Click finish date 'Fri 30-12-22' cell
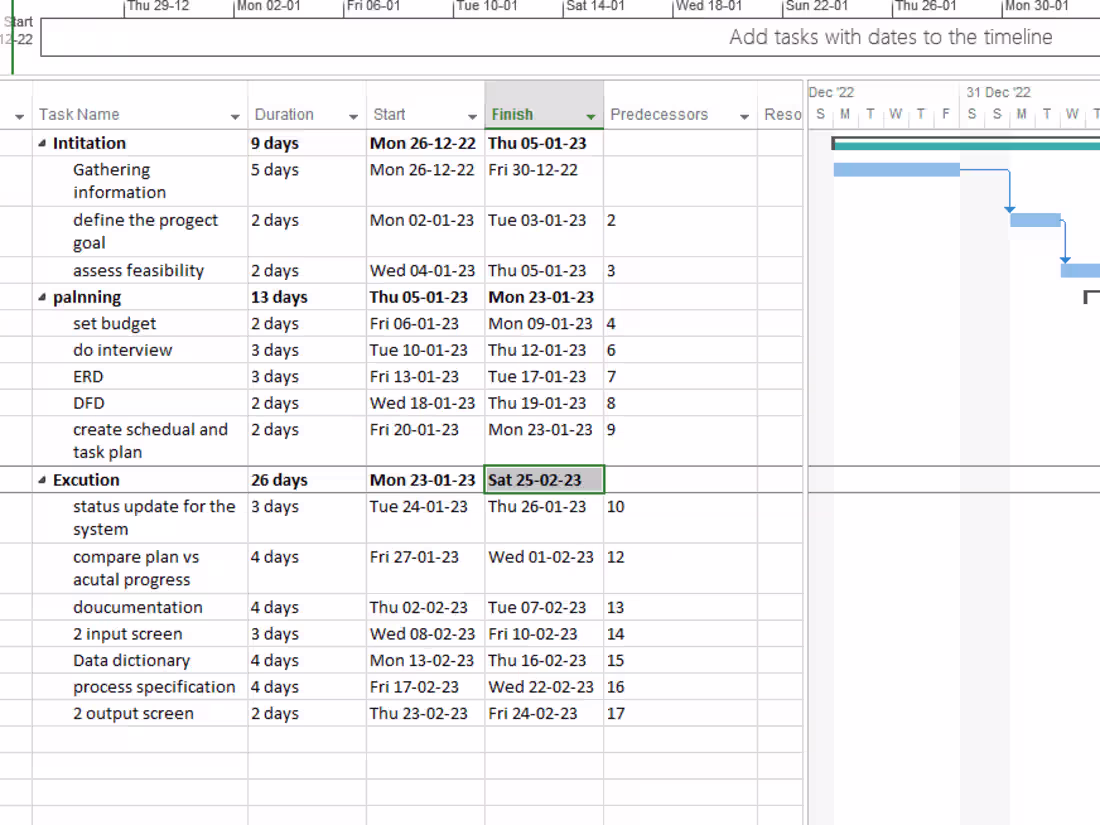Screen dimensions: 1100x825 (544, 181)
